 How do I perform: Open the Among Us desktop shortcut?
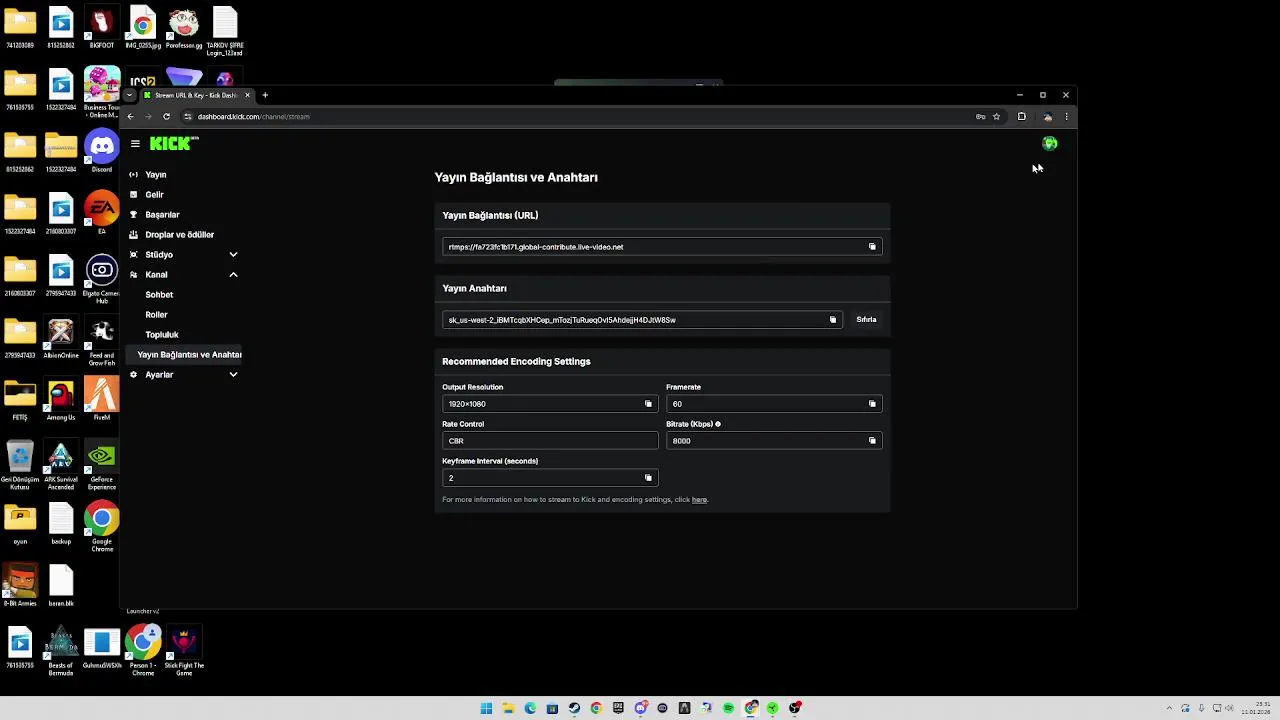[61, 399]
